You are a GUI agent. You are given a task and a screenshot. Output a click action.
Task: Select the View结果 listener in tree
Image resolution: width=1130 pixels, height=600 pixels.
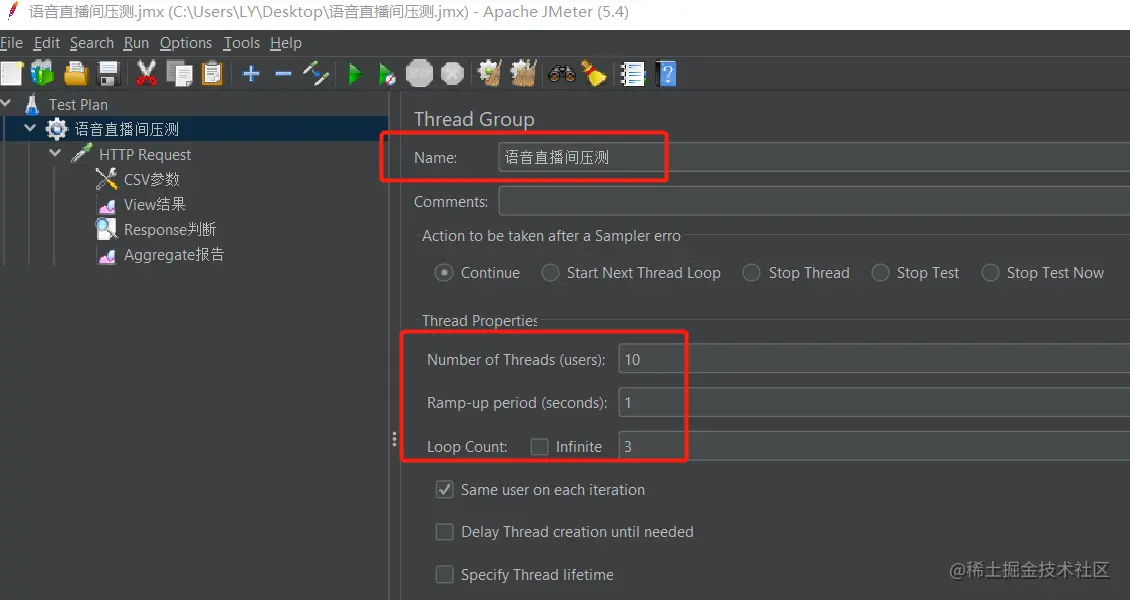(x=154, y=205)
